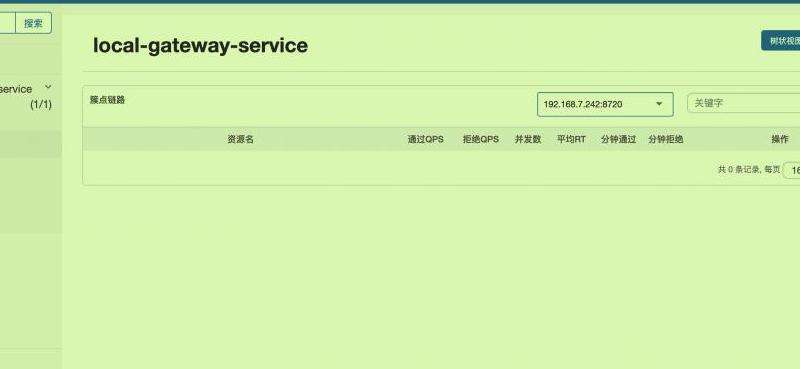This screenshot has width=800, height=369.
Task: Click the 拒绝QPS column header
Action: tap(481, 139)
